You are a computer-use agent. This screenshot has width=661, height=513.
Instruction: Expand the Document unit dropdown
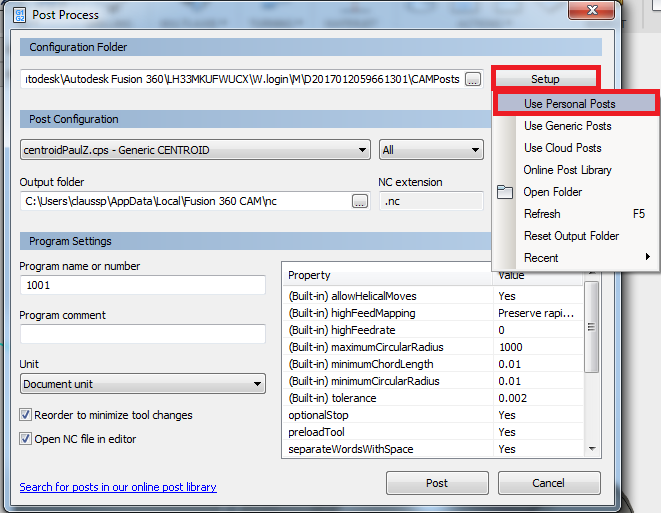click(x=142, y=384)
